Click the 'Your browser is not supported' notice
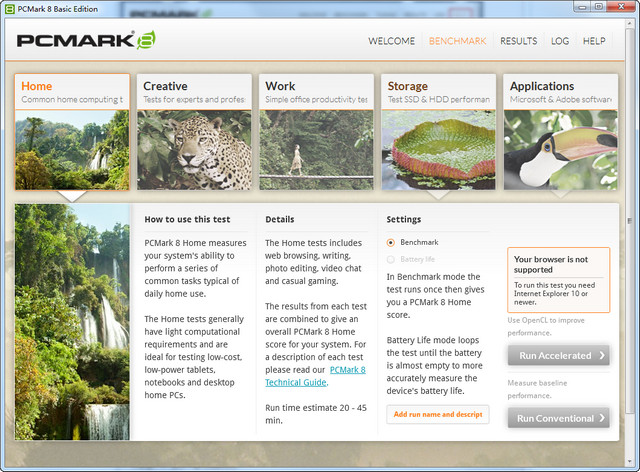Viewport: 640px width, 472px height. click(559, 280)
